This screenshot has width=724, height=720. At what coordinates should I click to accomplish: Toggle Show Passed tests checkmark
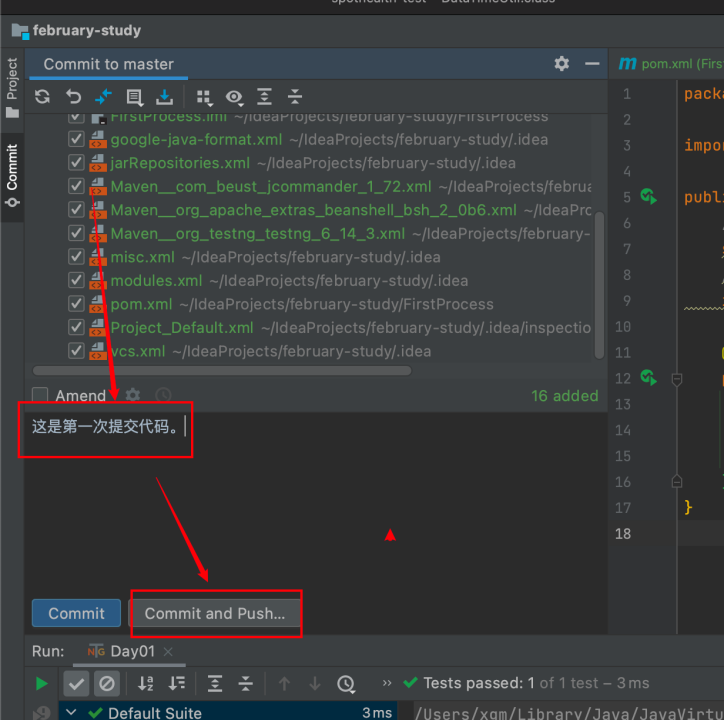(76, 684)
